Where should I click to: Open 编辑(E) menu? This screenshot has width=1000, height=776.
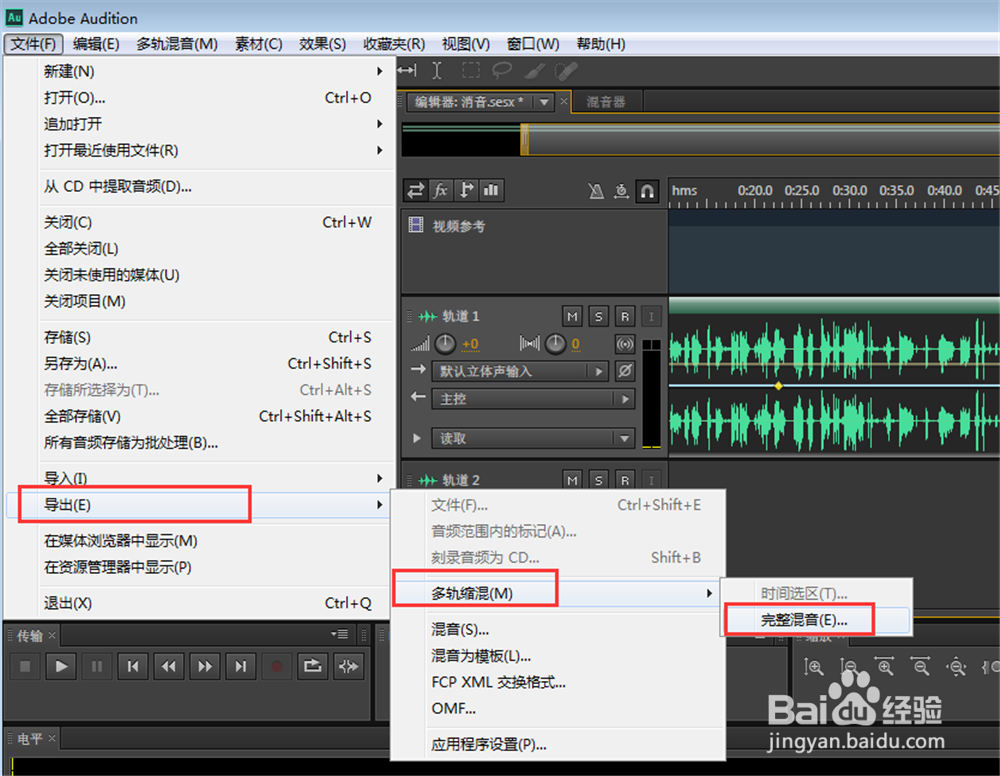coord(96,44)
